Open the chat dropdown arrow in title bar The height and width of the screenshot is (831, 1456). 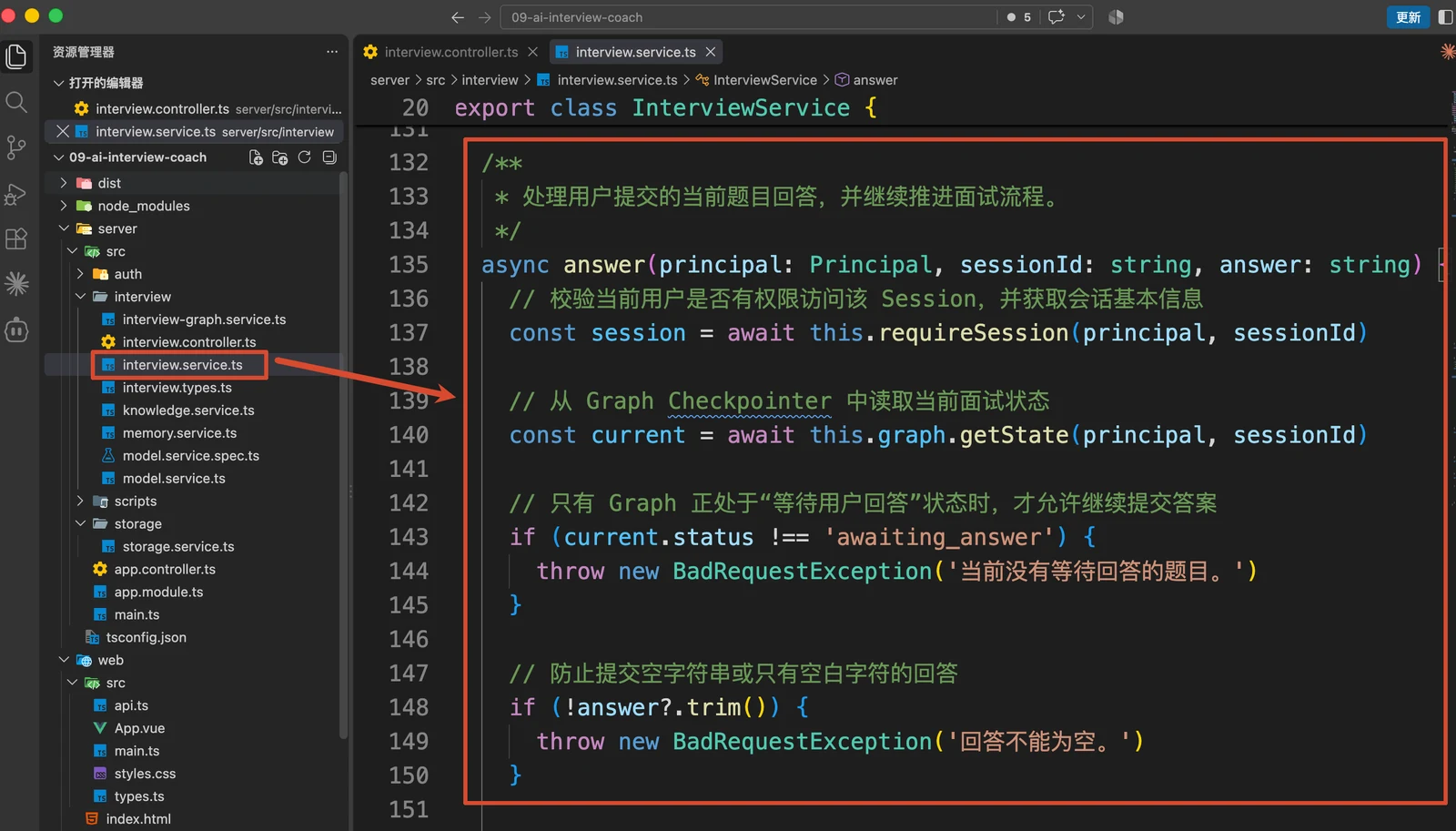point(1081,17)
